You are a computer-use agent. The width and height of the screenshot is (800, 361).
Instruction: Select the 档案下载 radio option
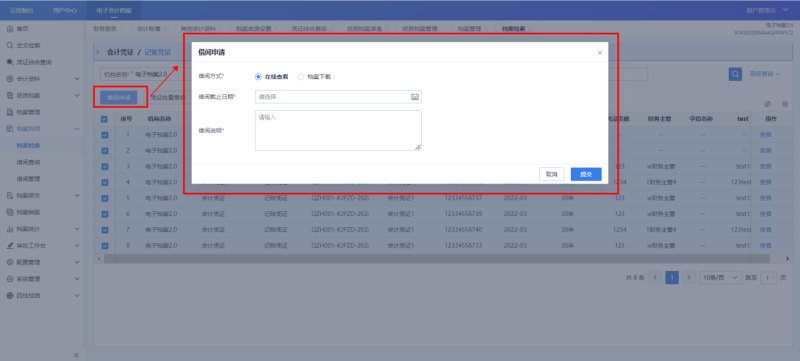pyautogui.click(x=301, y=76)
